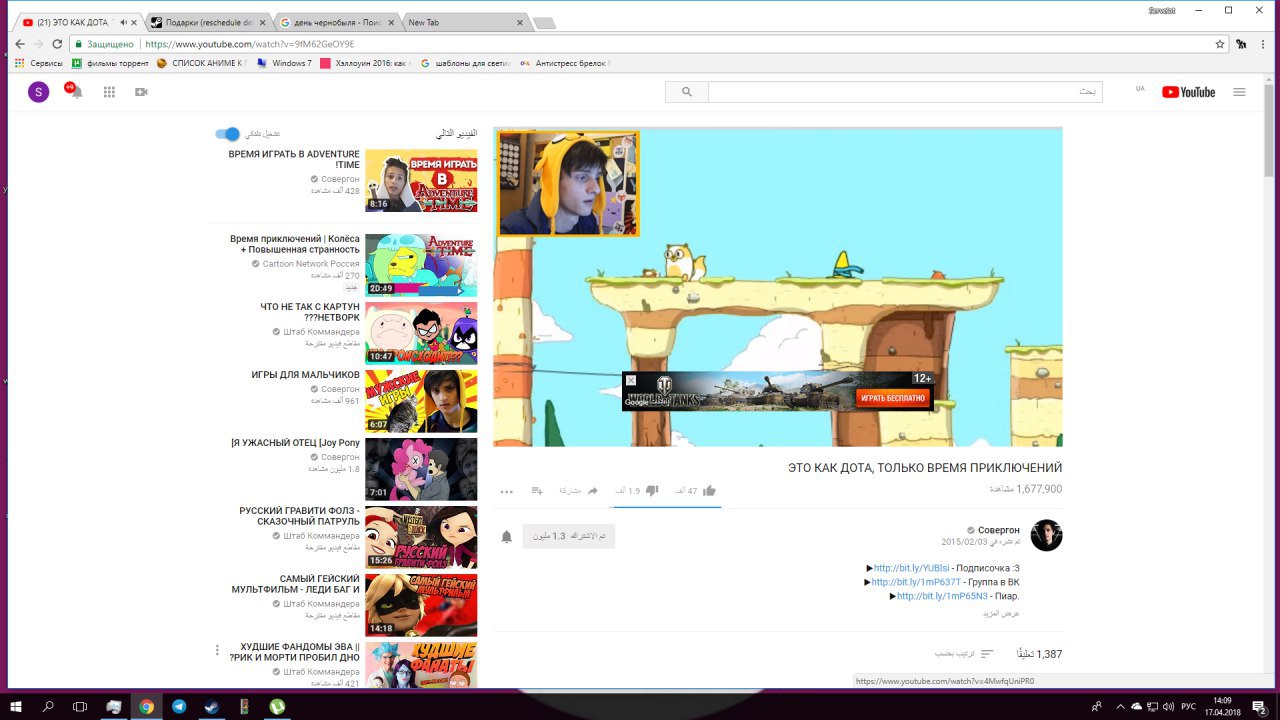The image size is (1280, 720).
Task: Dislike the video with thumbs down
Action: click(652, 491)
